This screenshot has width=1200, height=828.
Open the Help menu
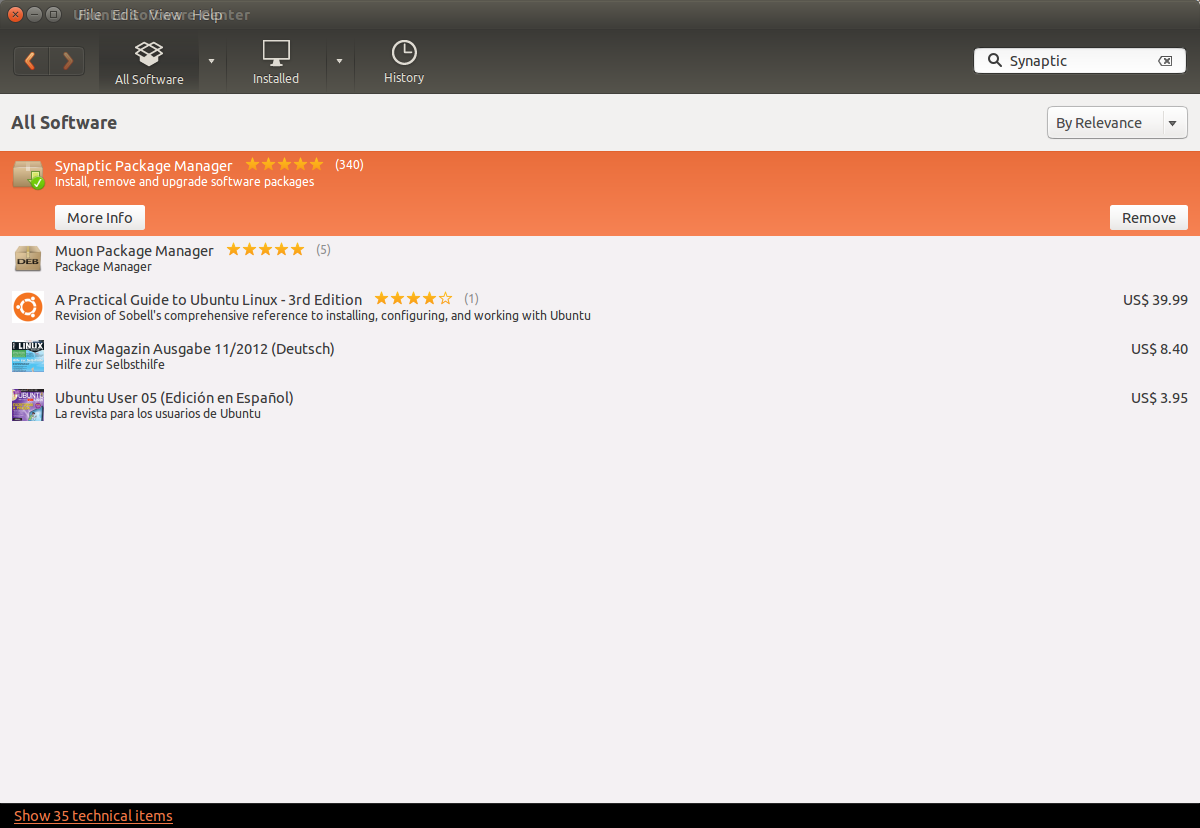click(x=208, y=15)
